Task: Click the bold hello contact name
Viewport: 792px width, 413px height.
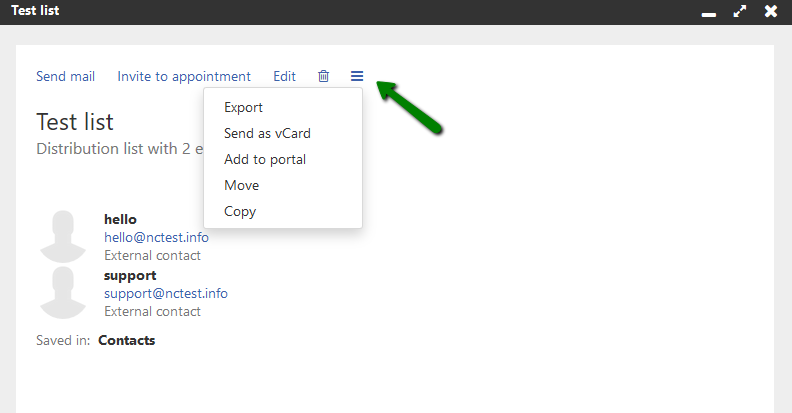Action: (120, 219)
